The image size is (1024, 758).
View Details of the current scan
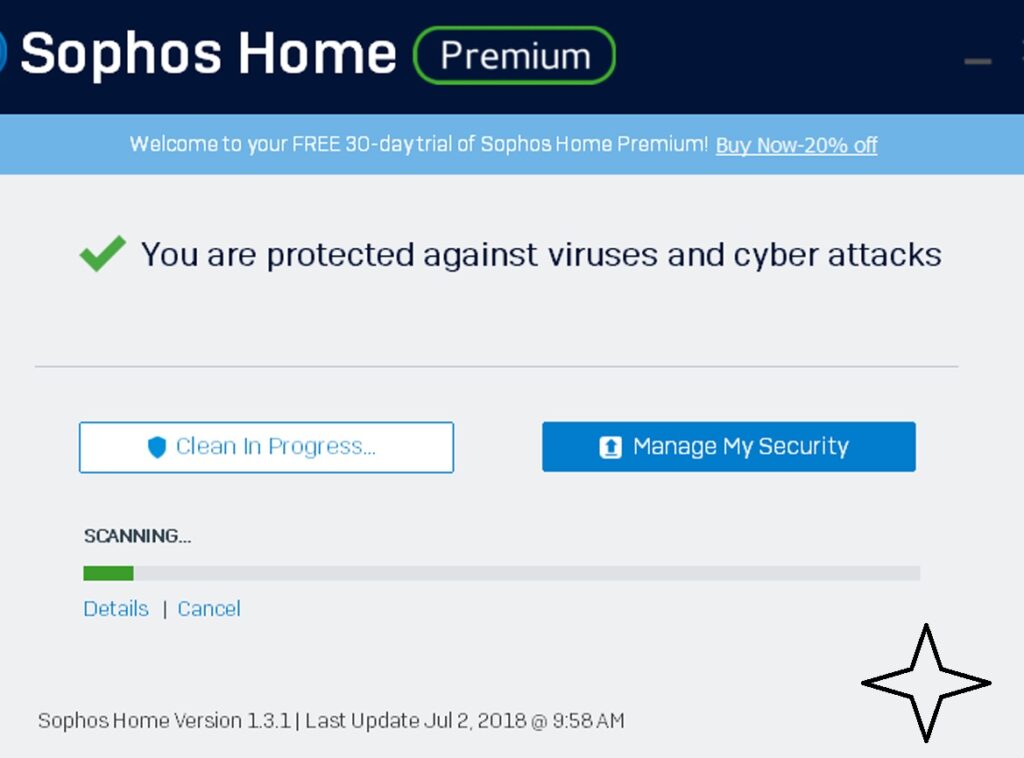pos(115,608)
